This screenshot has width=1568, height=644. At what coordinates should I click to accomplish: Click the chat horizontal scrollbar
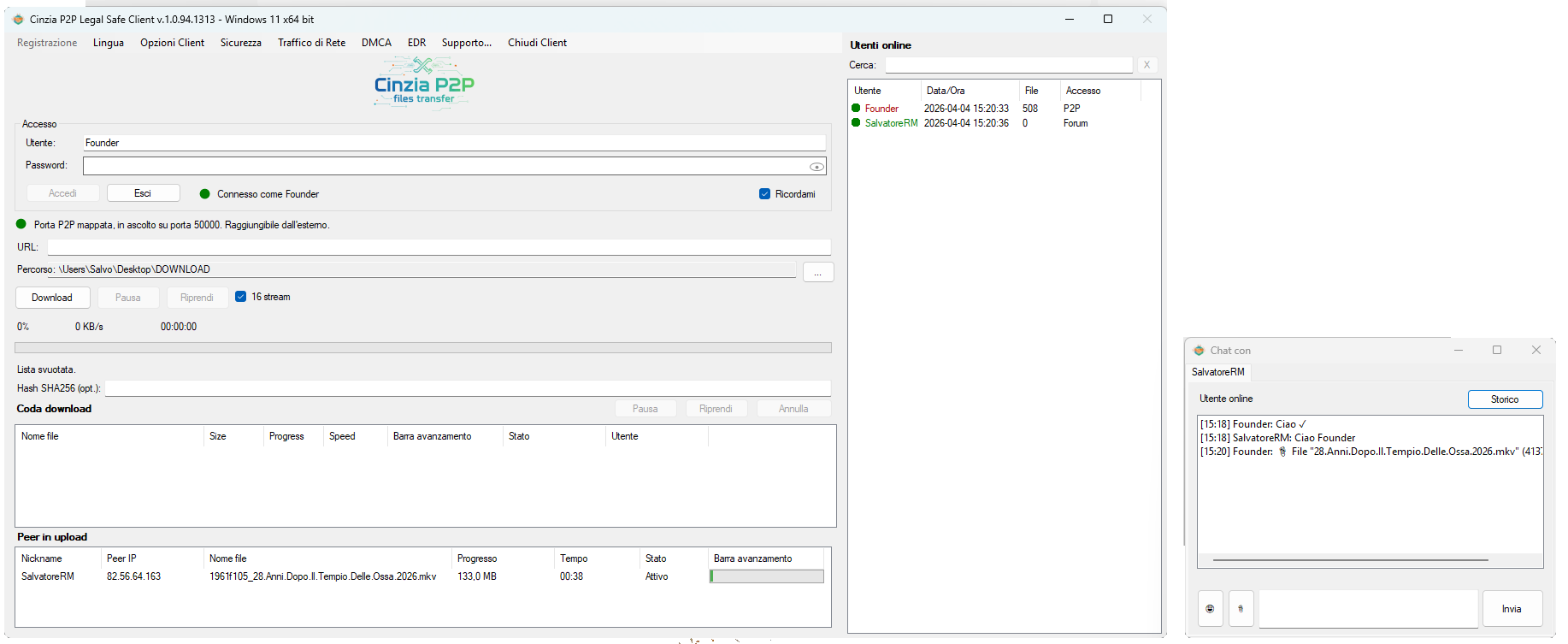[x=1351, y=560]
